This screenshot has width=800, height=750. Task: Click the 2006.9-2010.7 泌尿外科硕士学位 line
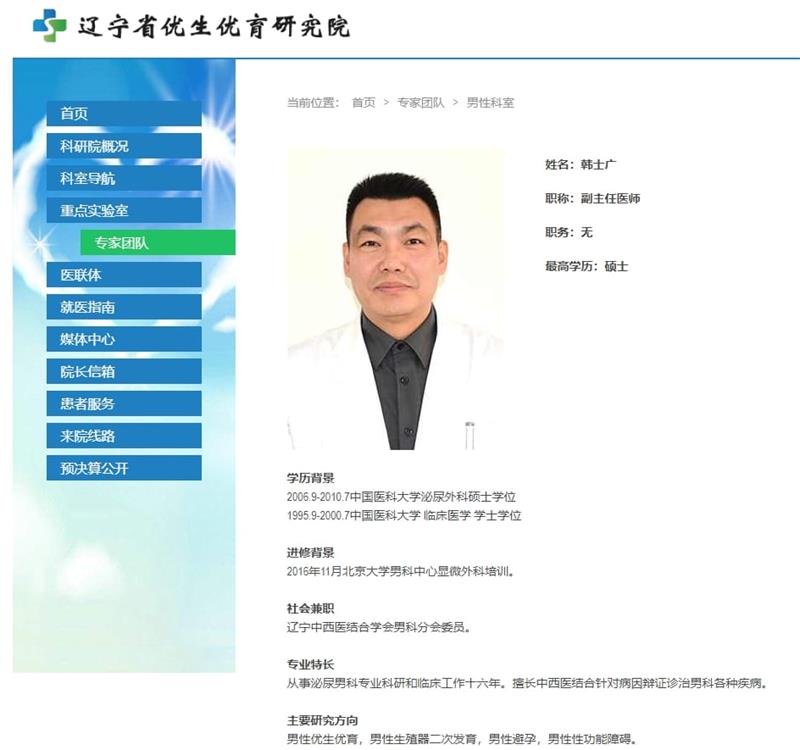402,497
